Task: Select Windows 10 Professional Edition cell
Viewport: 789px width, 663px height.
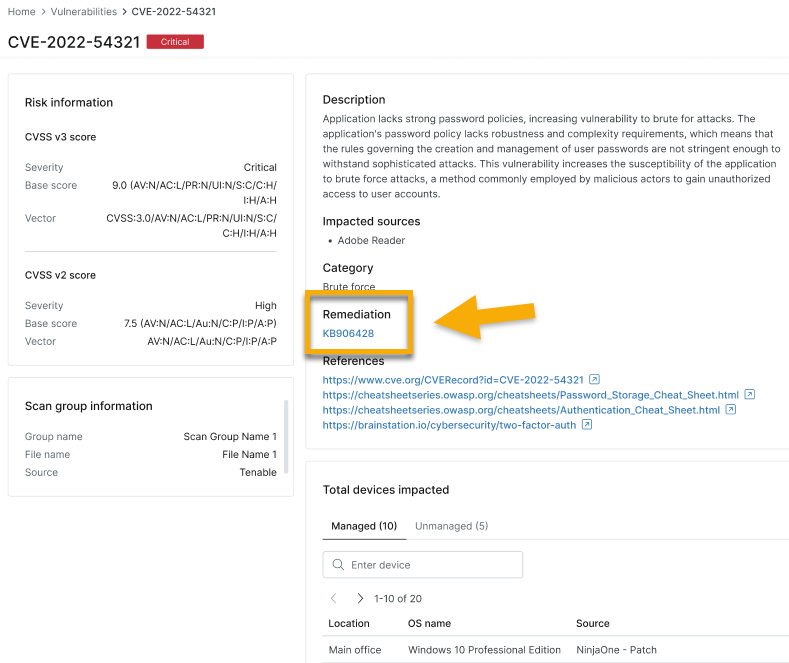Action: click(x=484, y=650)
